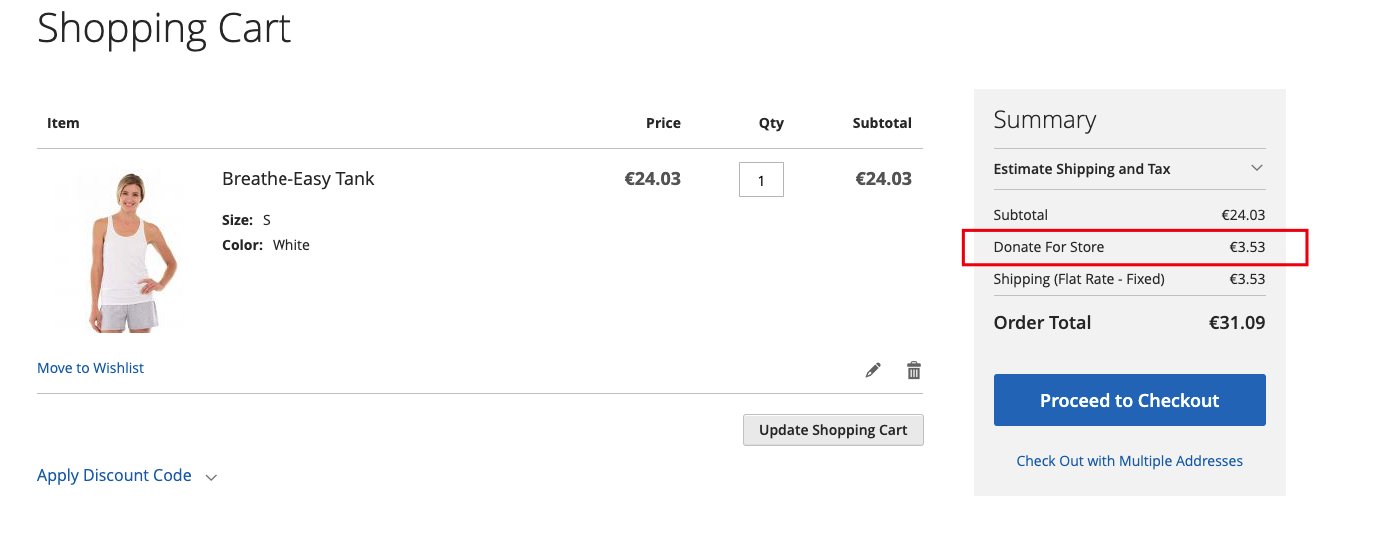Select the Shipping (Flat Rate - Fixed) row label
The image size is (1373, 536).
tap(1078, 279)
